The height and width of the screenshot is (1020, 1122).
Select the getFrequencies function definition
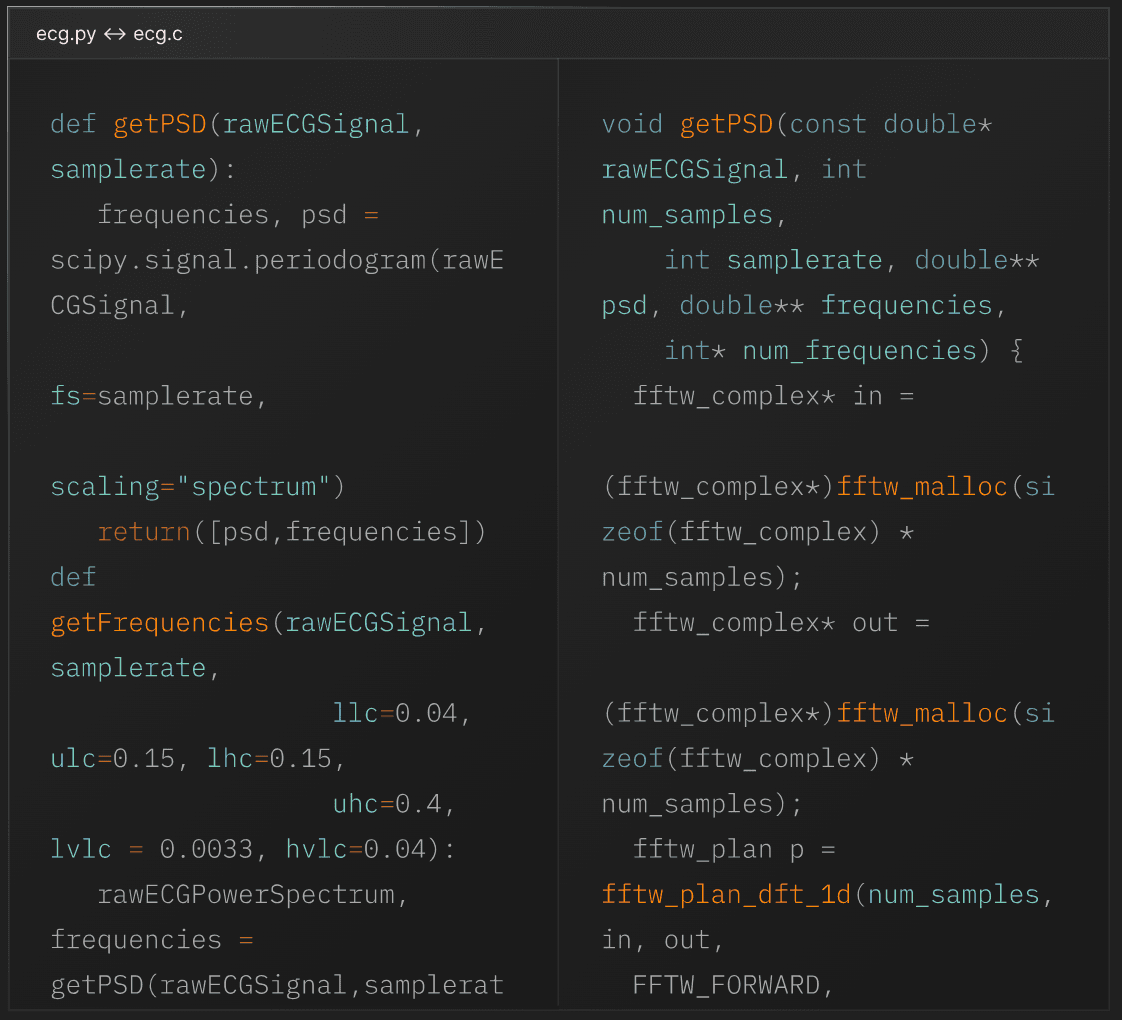pos(159,622)
